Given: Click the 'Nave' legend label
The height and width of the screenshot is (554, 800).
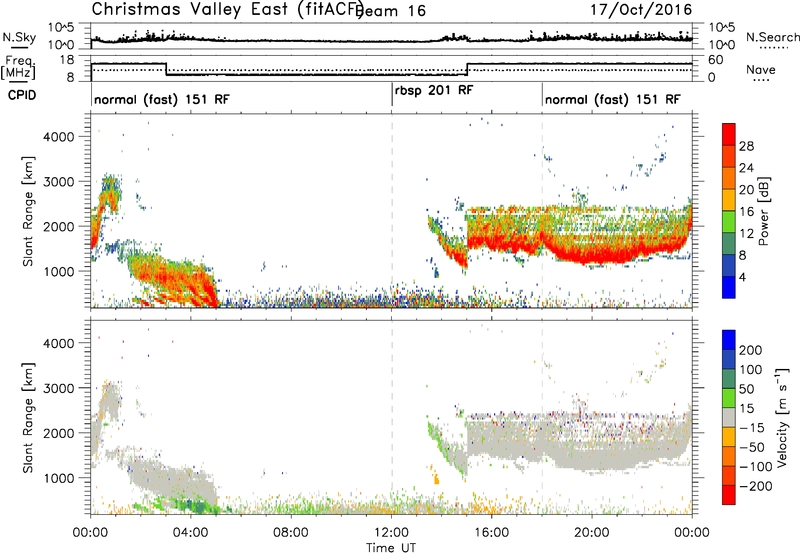Looking at the screenshot, I should point(761,69).
